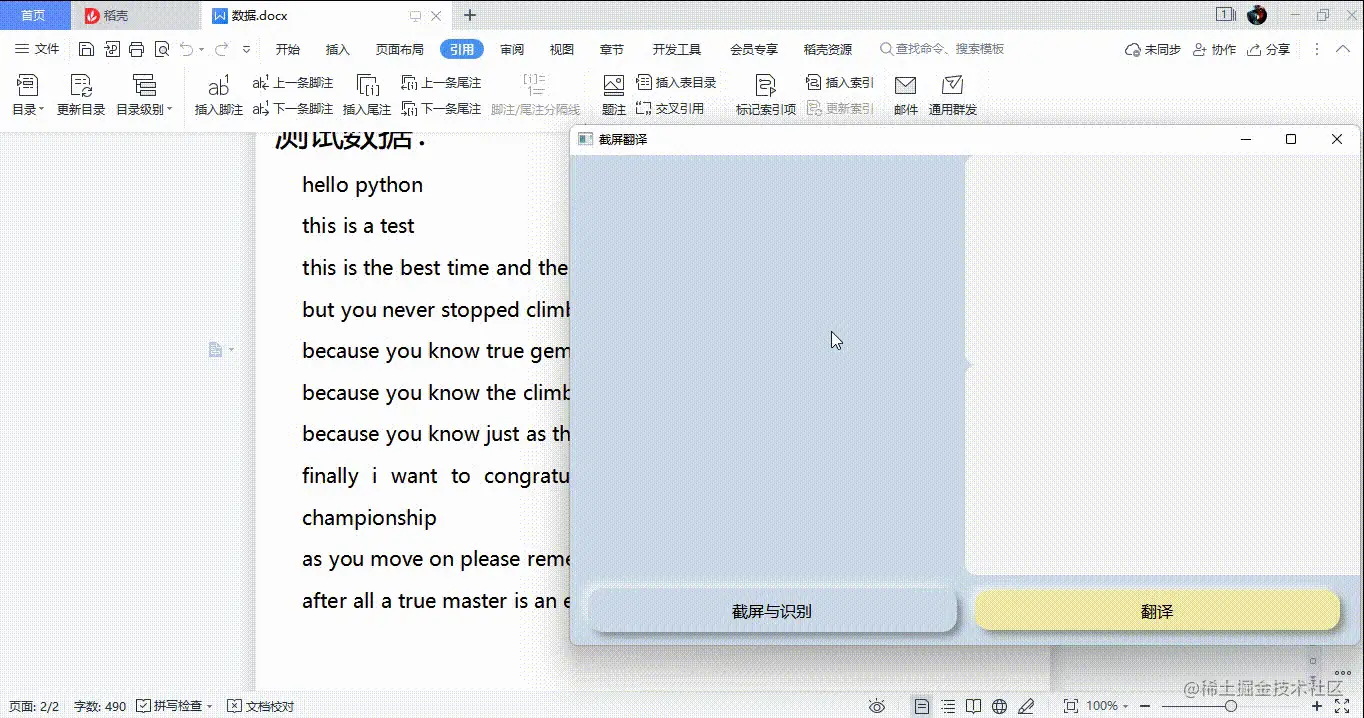Switch to the 插入 ribbon tab
The height and width of the screenshot is (718, 1364).
tap(338, 49)
